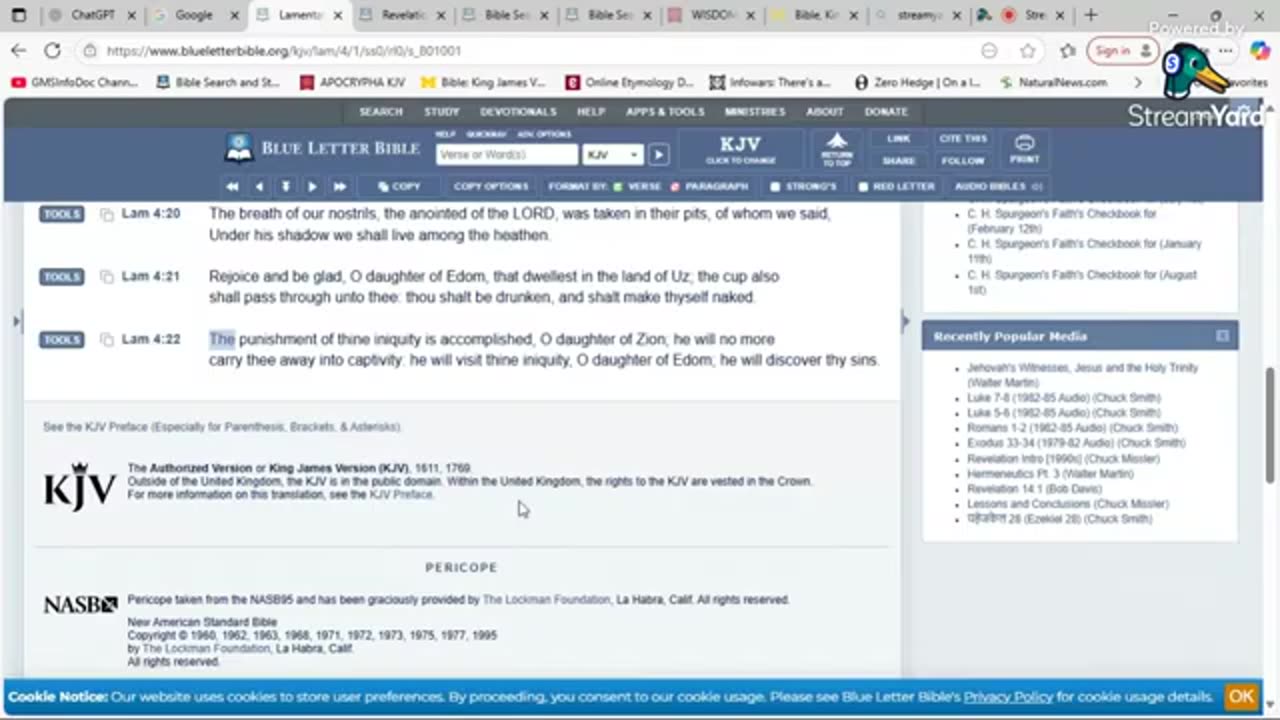Open the Privacy Policy link
1280x720 pixels.
click(1008, 697)
